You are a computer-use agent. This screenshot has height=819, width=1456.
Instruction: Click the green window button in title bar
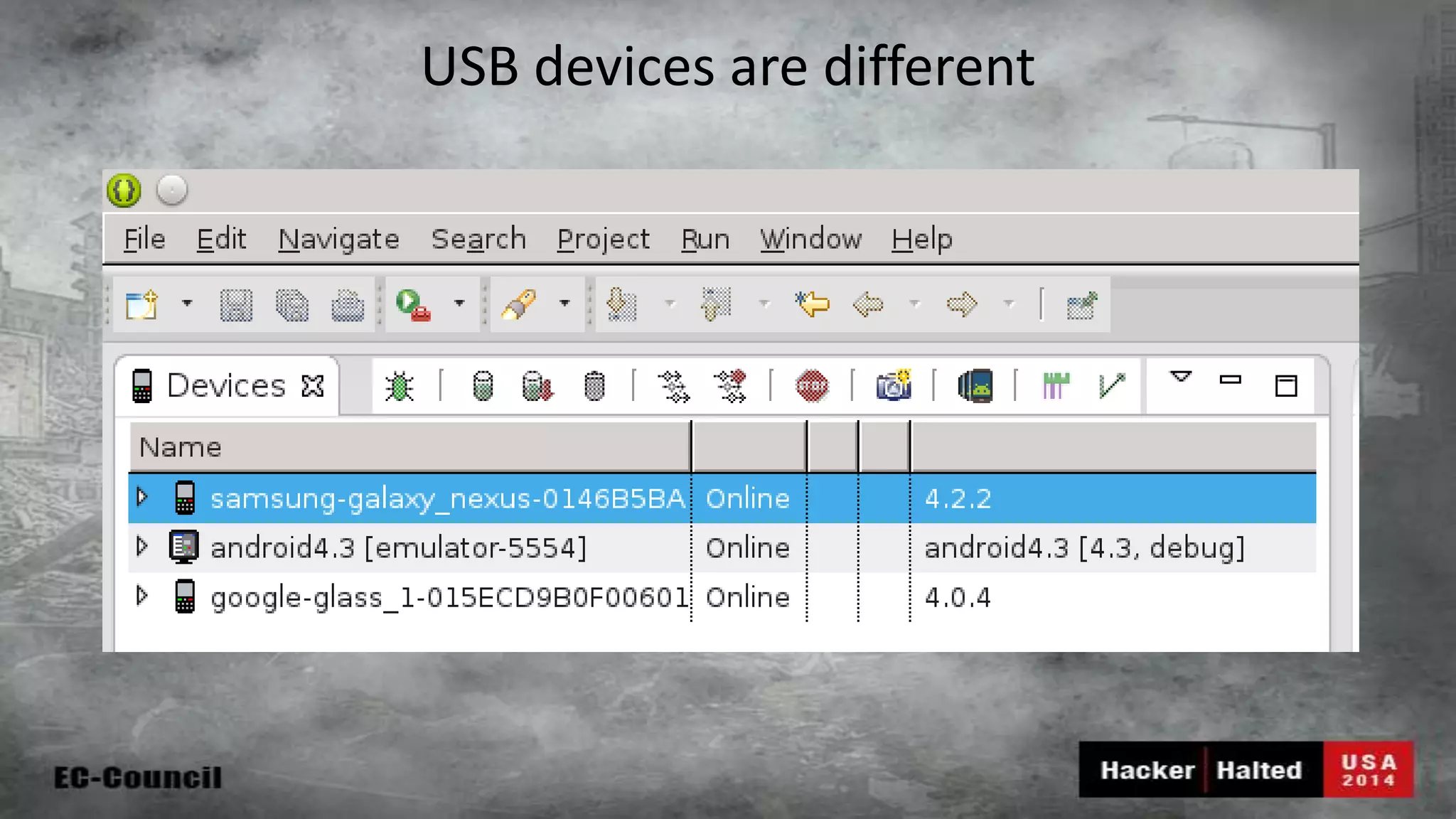pyautogui.click(x=124, y=191)
